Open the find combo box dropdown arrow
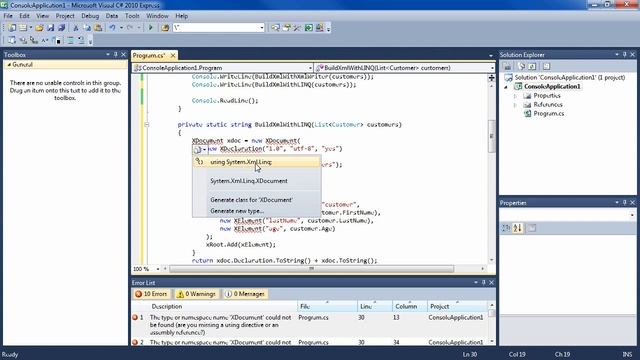 [x=262, y=28]
